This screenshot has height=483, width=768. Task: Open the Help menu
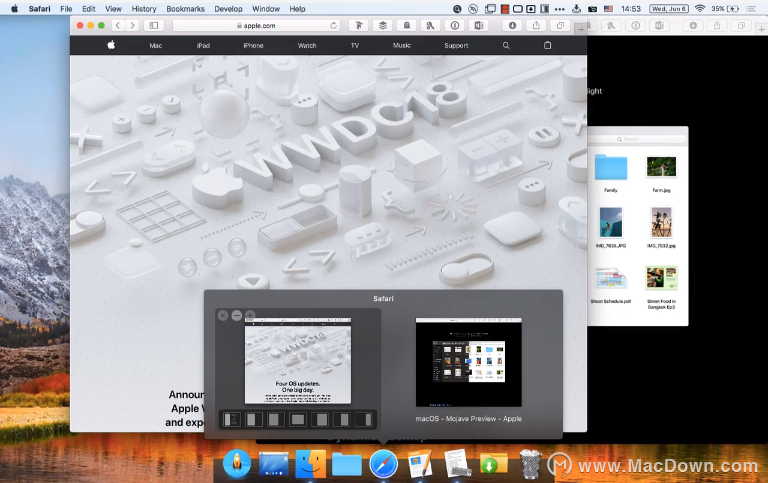tap(297, 9)
